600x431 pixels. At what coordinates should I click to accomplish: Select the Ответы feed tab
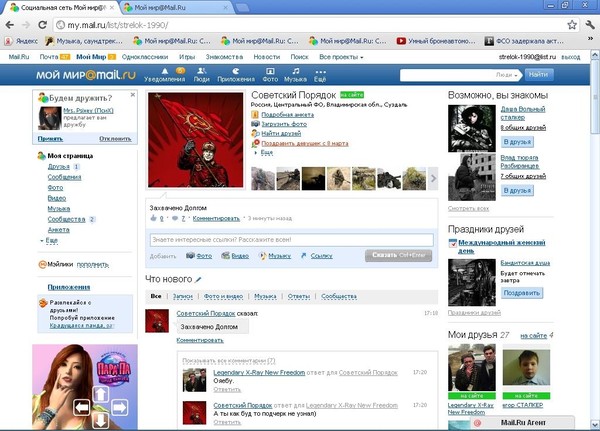point(299,296)
